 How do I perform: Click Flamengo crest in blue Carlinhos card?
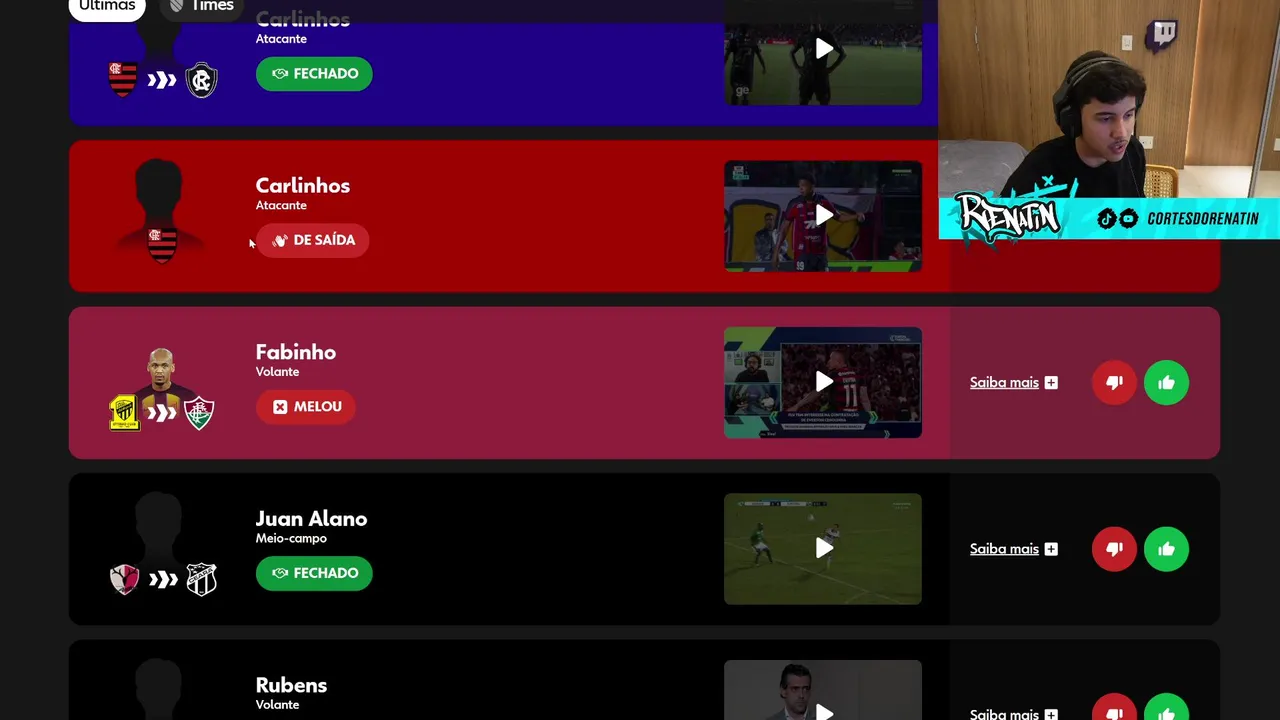click(123, 79)
